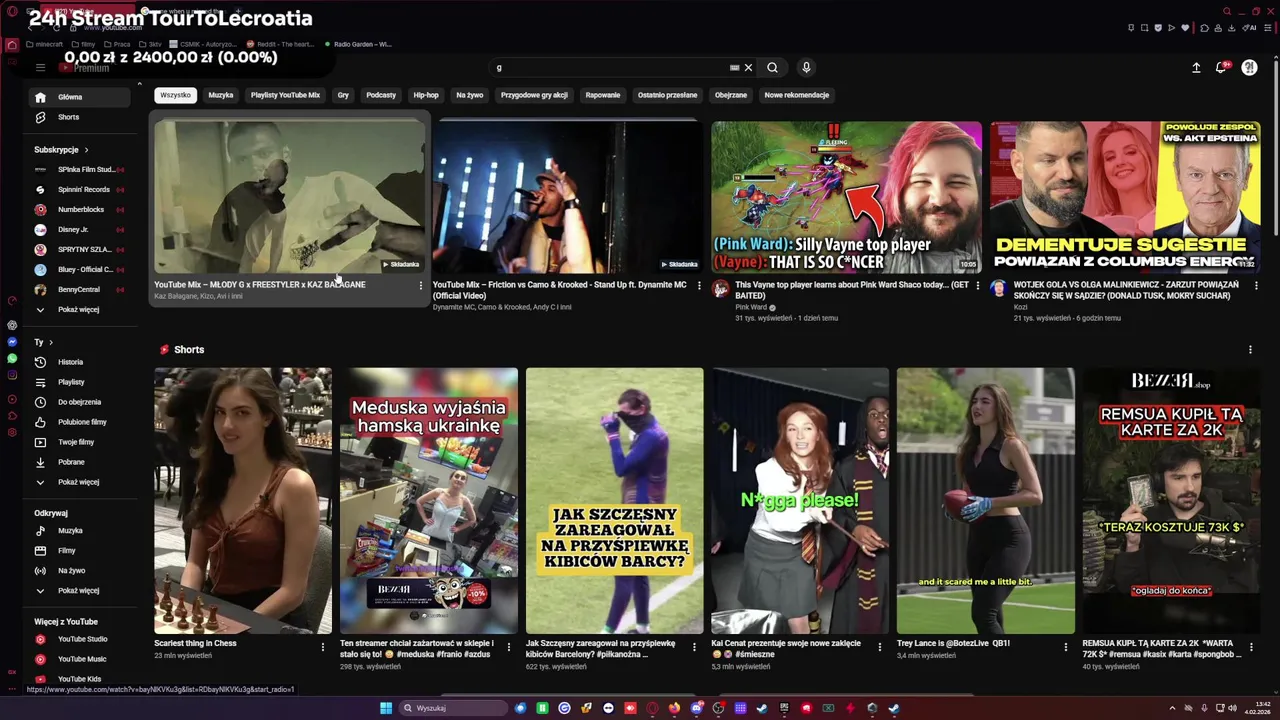Open Spinnin' Records subscription channel

pos(79,189)
